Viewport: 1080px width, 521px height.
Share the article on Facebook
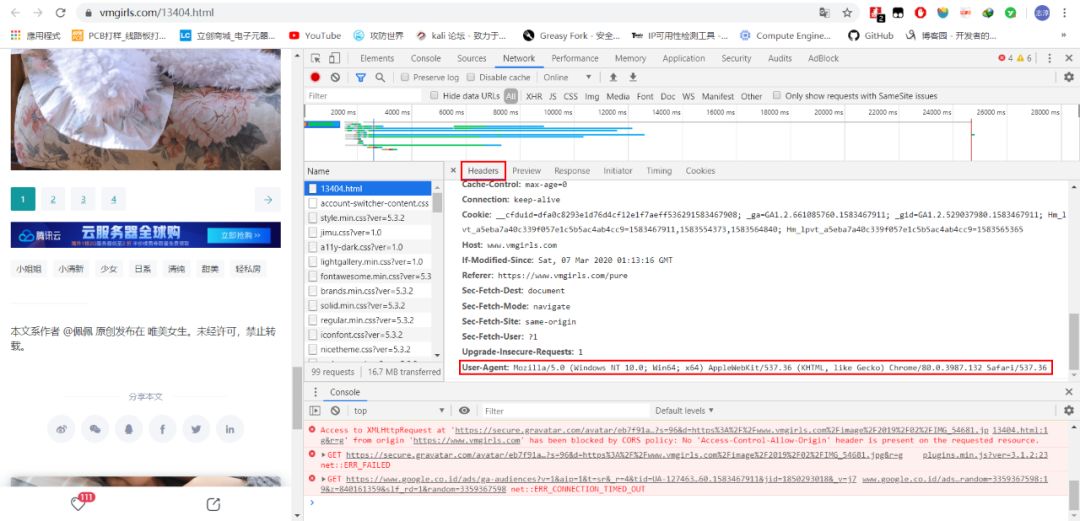pos(163,429)
